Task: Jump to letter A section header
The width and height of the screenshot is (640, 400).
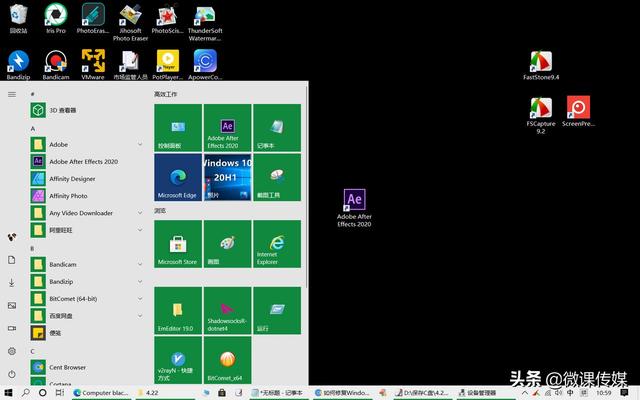Action: (33, 129)
